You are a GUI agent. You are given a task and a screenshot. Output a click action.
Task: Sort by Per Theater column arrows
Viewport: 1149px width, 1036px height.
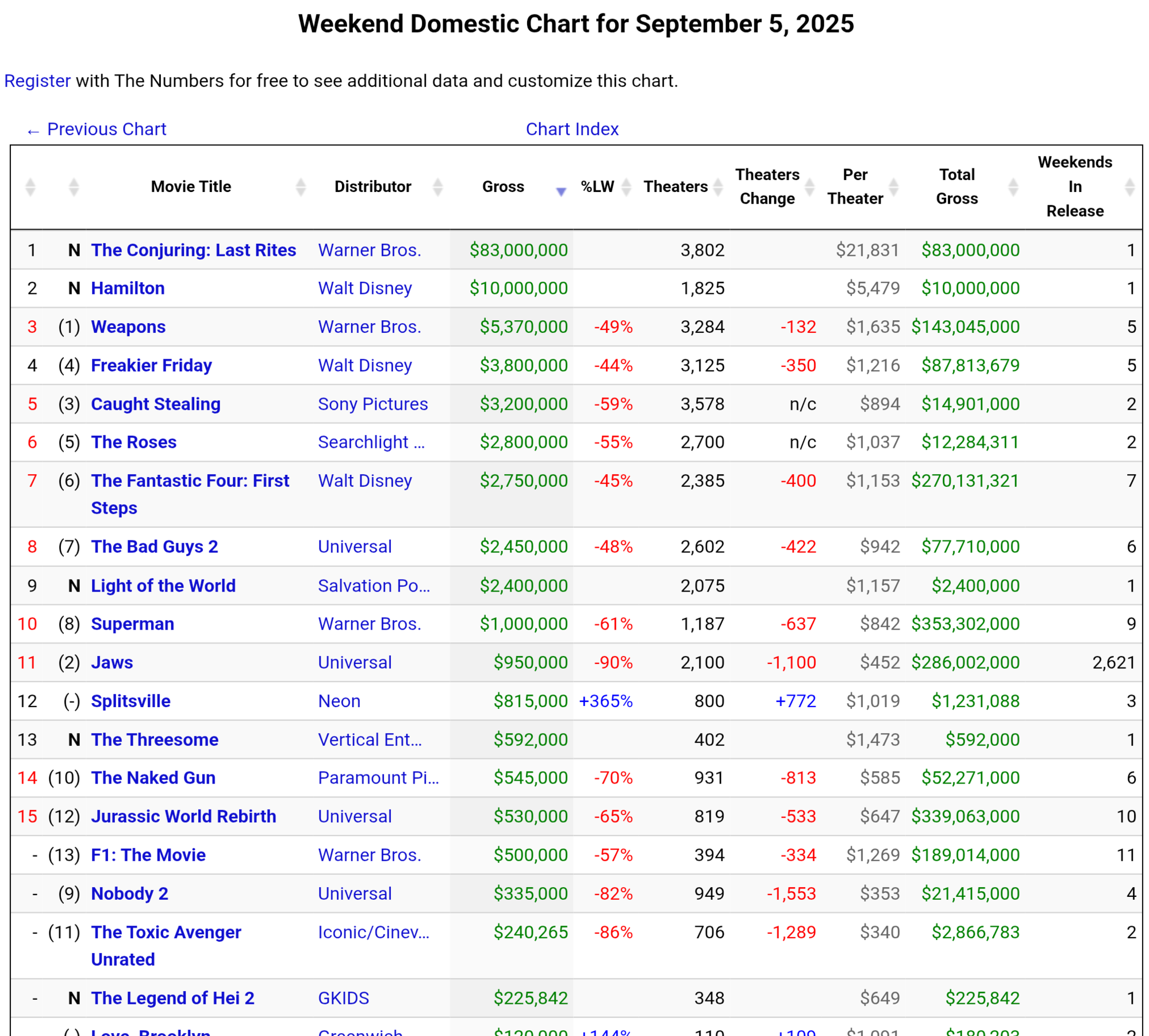coord(894,187)
